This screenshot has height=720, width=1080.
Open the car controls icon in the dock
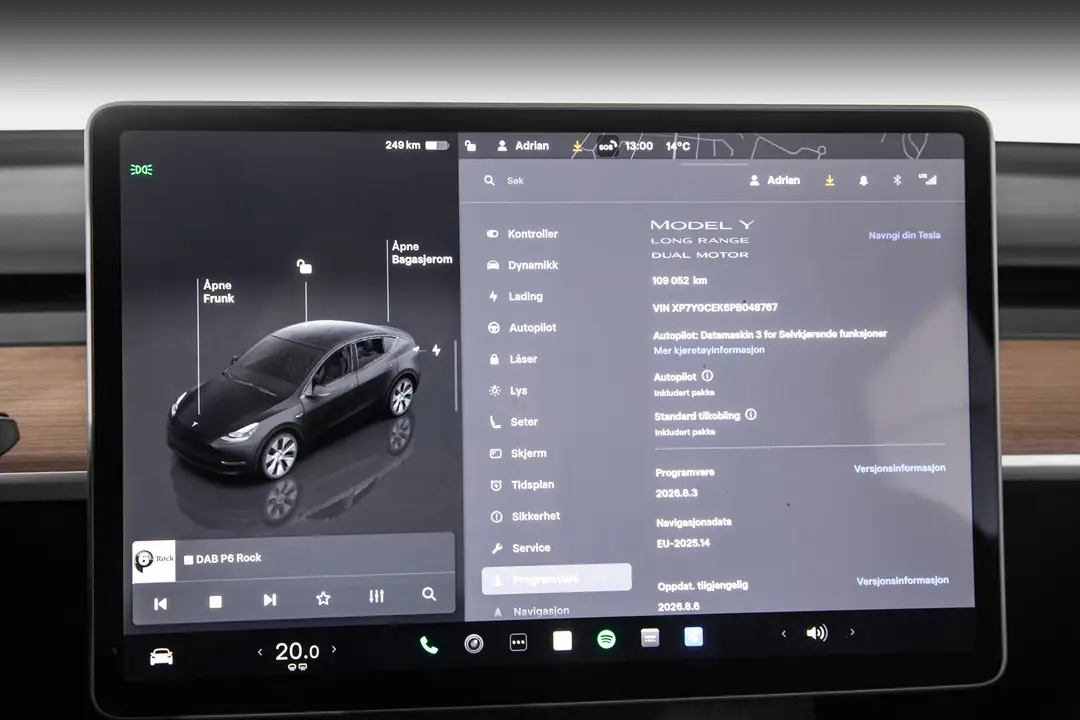pos(161,657)
